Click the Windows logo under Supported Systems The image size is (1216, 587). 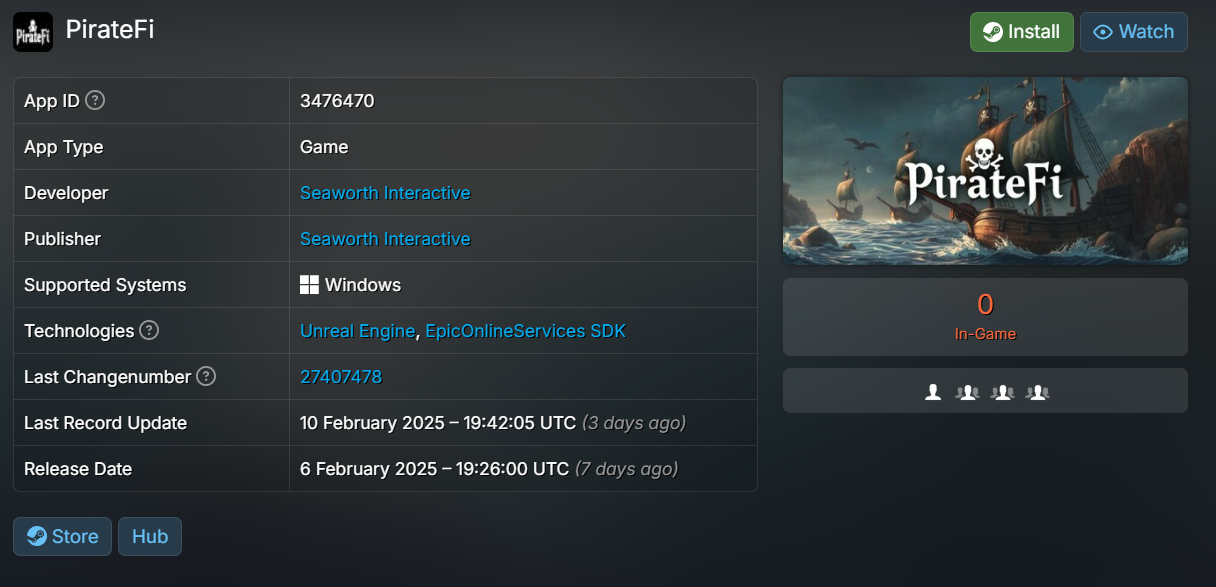309,285
